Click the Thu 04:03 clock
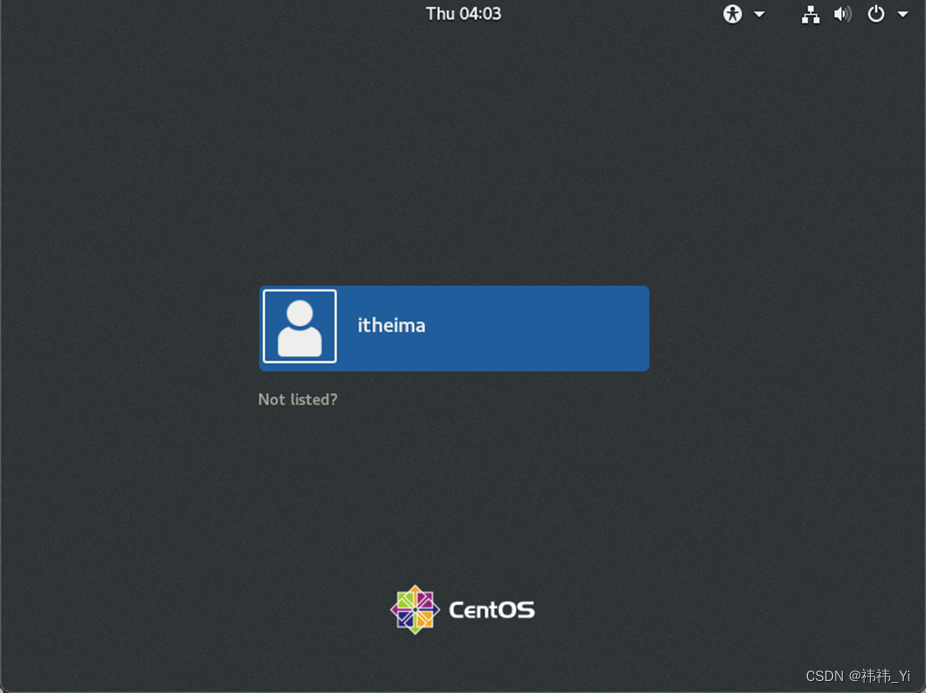The image size is (926, 693). (x=463, y=13)
